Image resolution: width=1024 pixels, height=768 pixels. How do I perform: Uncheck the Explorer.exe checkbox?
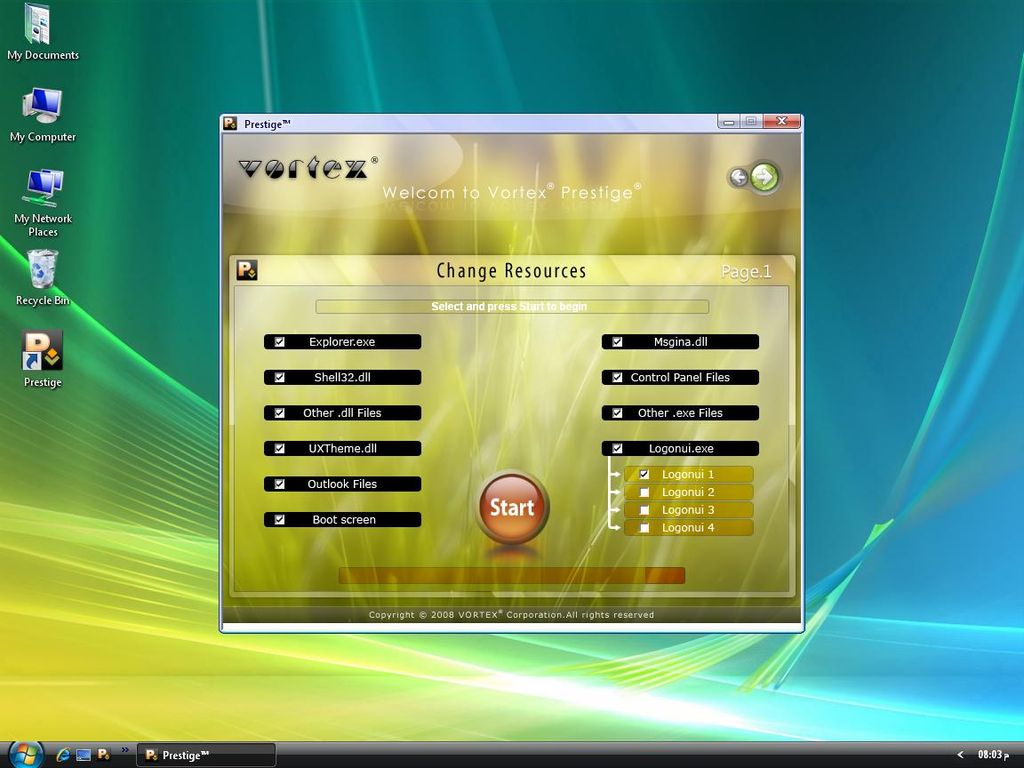pyautogui.click(x=280, y=342)
